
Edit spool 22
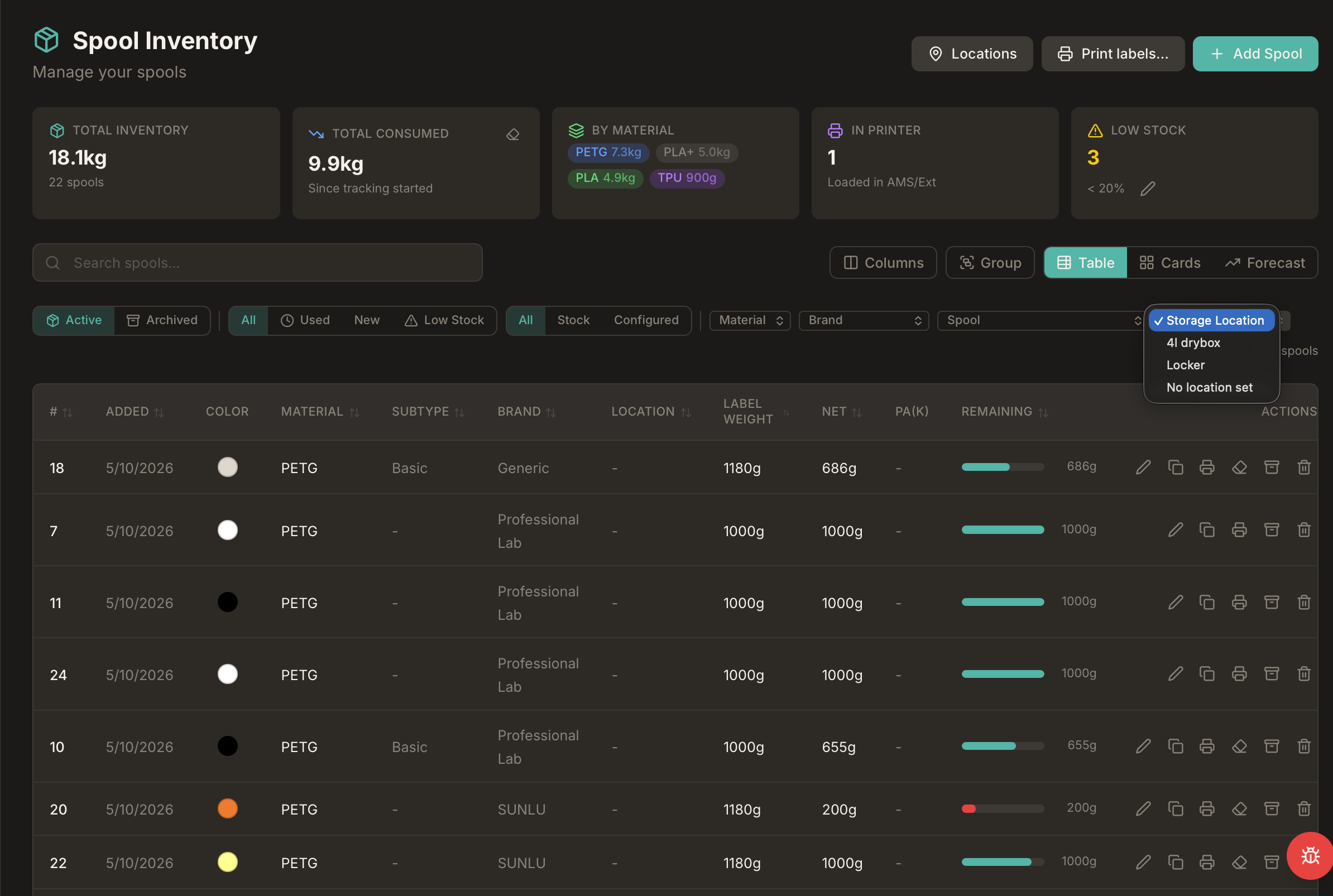click(x=1143, y=862)
